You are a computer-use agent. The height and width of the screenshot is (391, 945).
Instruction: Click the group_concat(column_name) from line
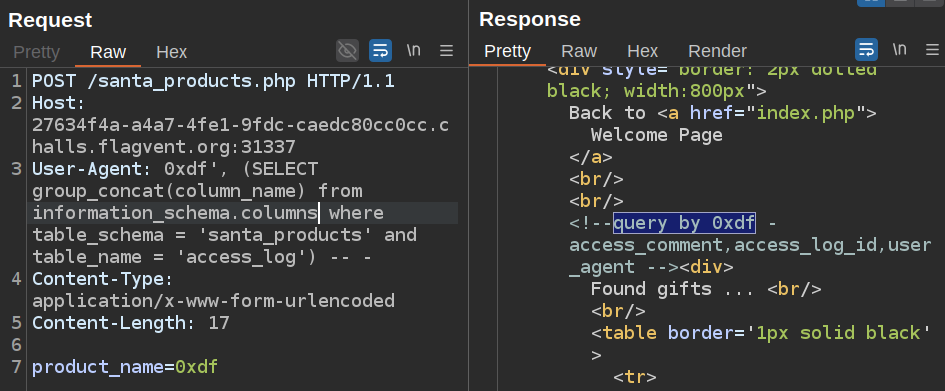pyautogui.click(x=197, y=191)
